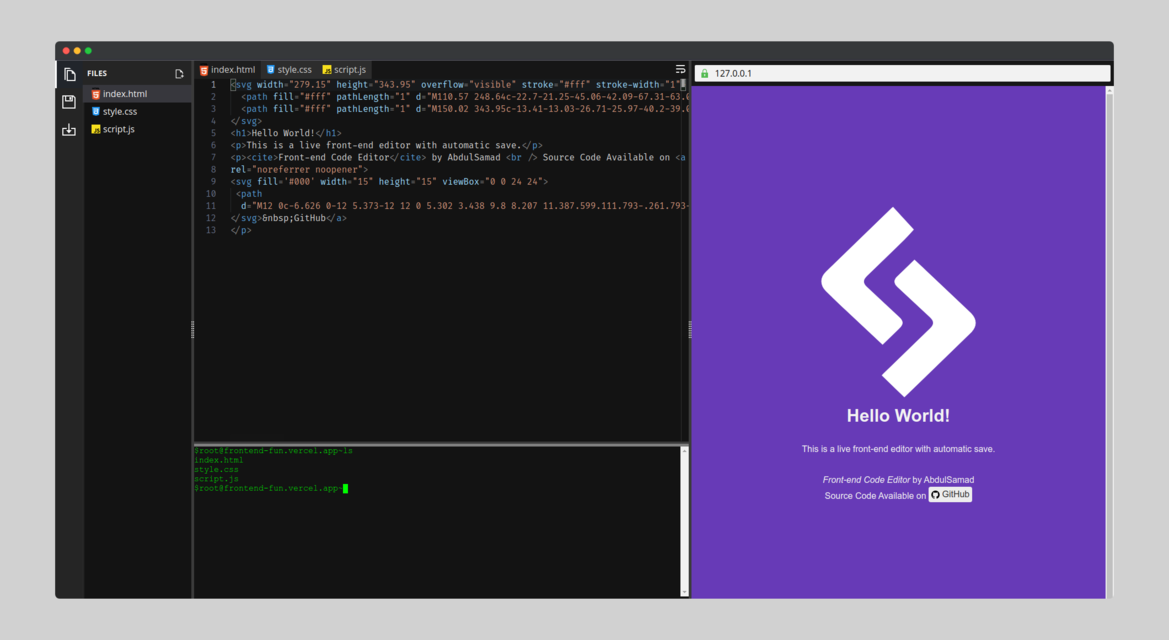The image size is (1169, 640).
Task: Click 'Front-end Code Editor' cite text in the preview
Action: (866, 480)
